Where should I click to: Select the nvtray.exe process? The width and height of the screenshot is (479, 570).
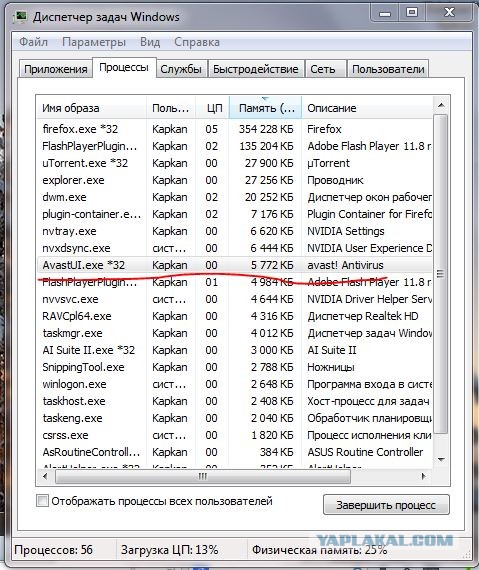[x=234, y=231]
